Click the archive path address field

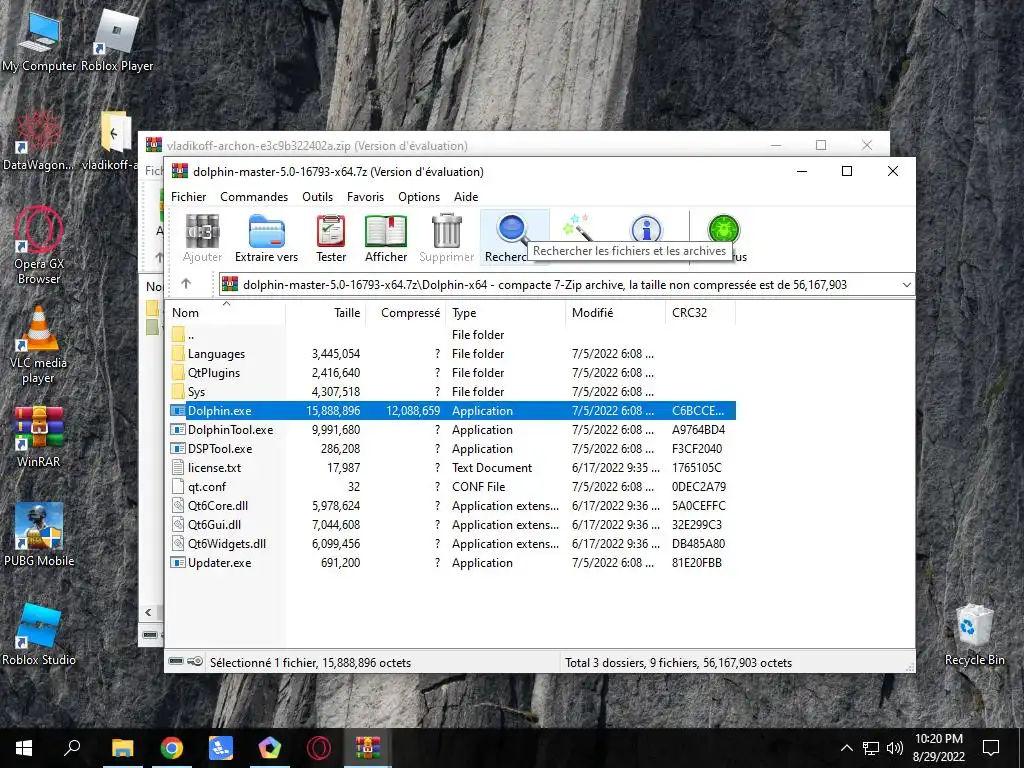click(x=566, y=285)
